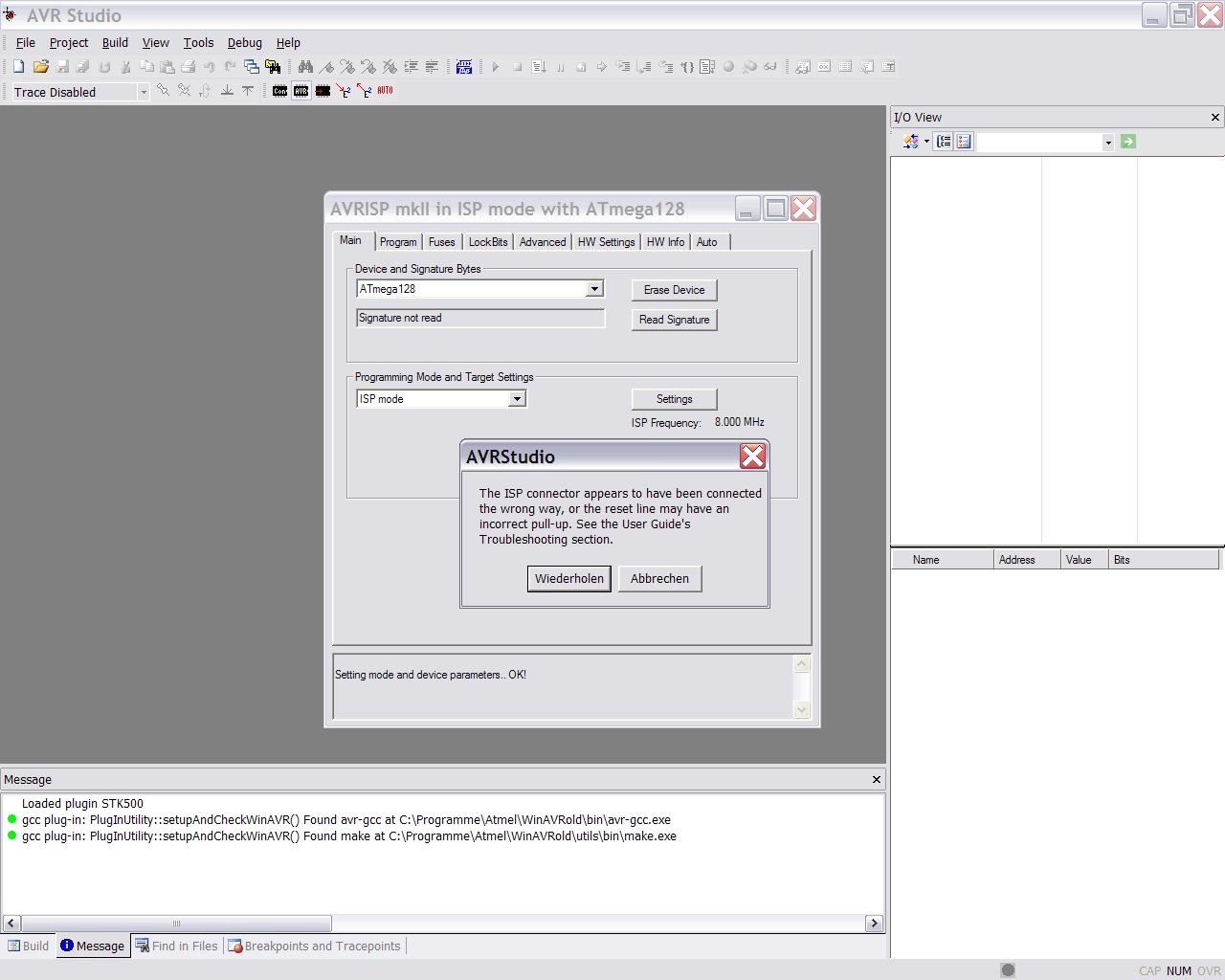
Task: Expand the I/O View filter icon arrow
Action: pos(926,142)
